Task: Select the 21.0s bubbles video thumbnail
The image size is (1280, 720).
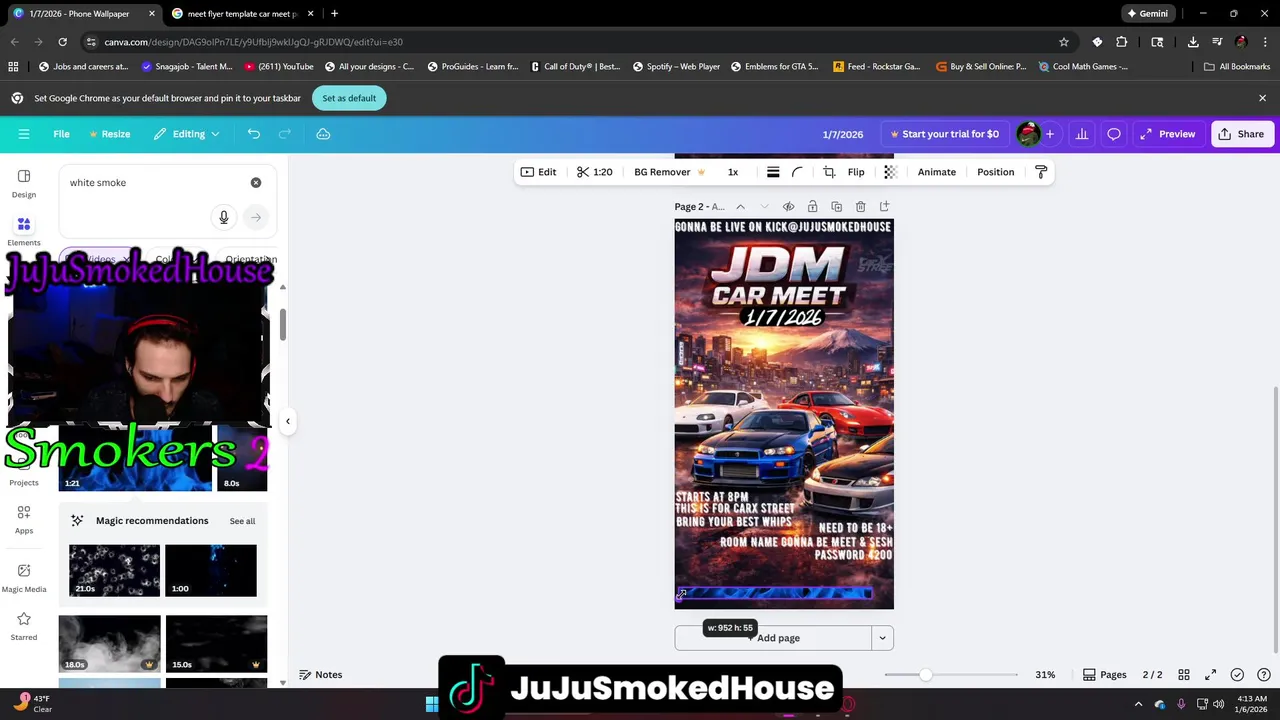Action: point(114,571)
